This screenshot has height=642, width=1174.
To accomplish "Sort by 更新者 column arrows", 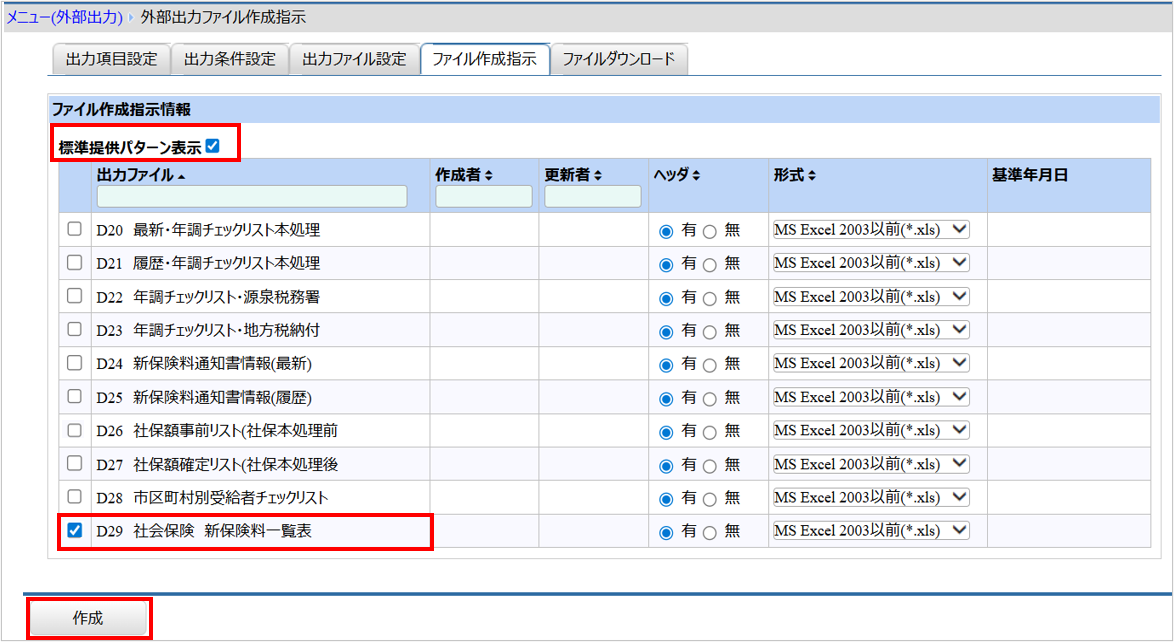I will point(597,175).
